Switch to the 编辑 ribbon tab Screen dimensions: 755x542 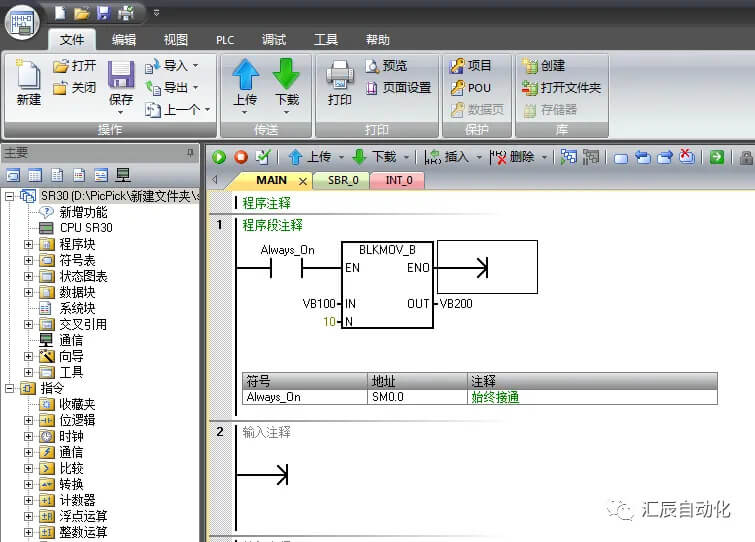tap(124, 39)
